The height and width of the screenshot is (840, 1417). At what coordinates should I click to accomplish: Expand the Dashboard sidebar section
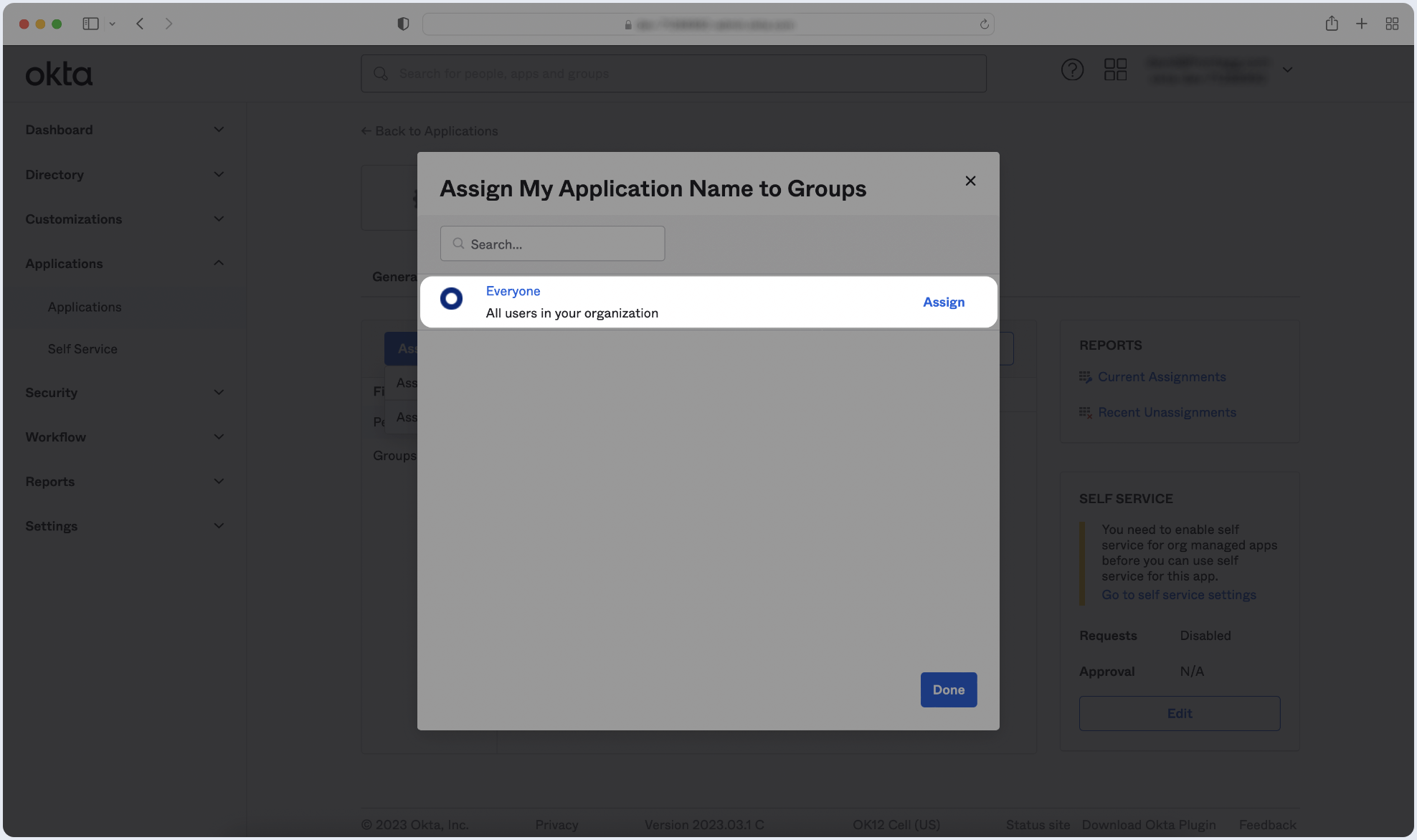(219, 130)
